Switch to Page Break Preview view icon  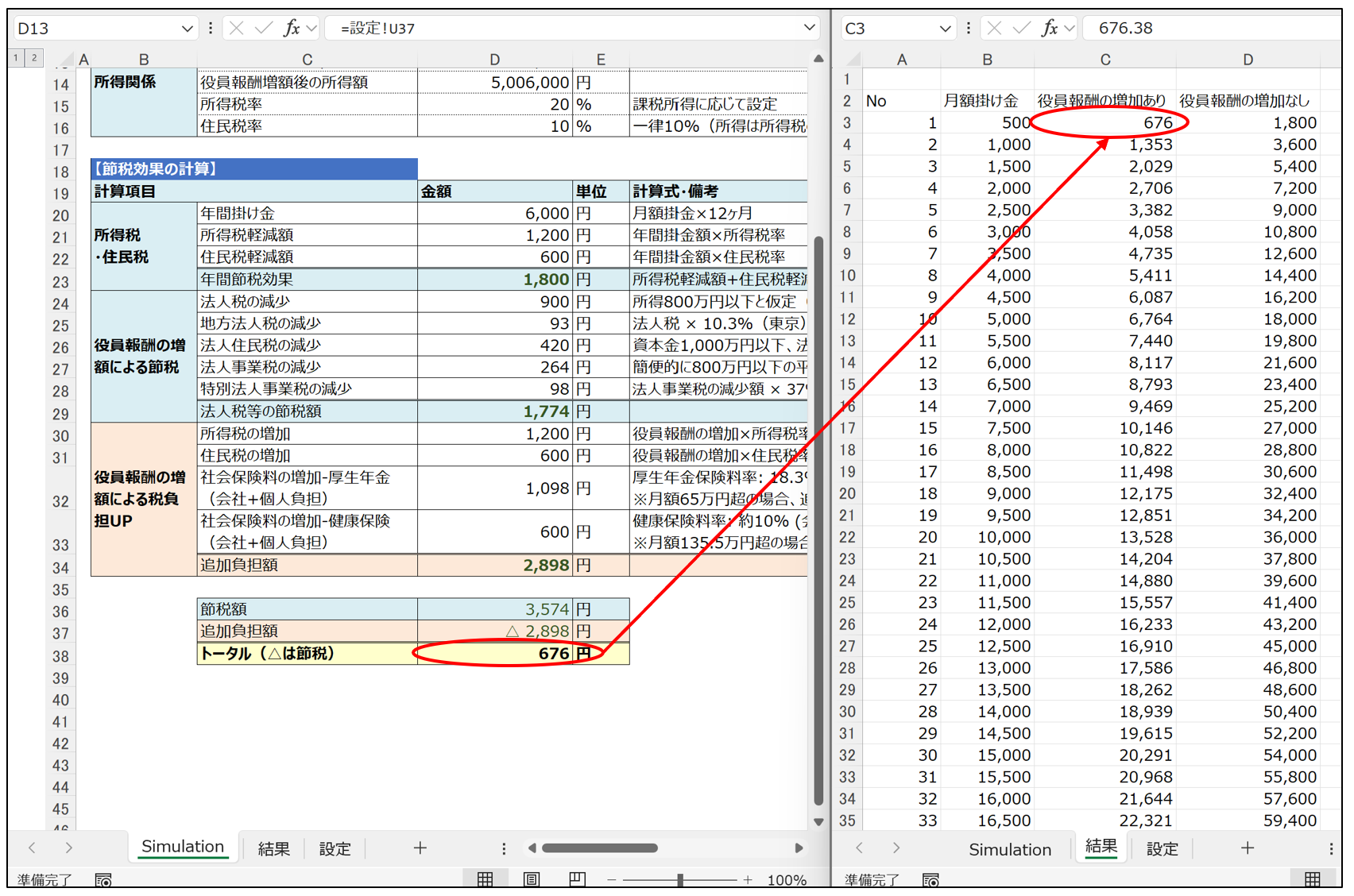tap(578, 879)
